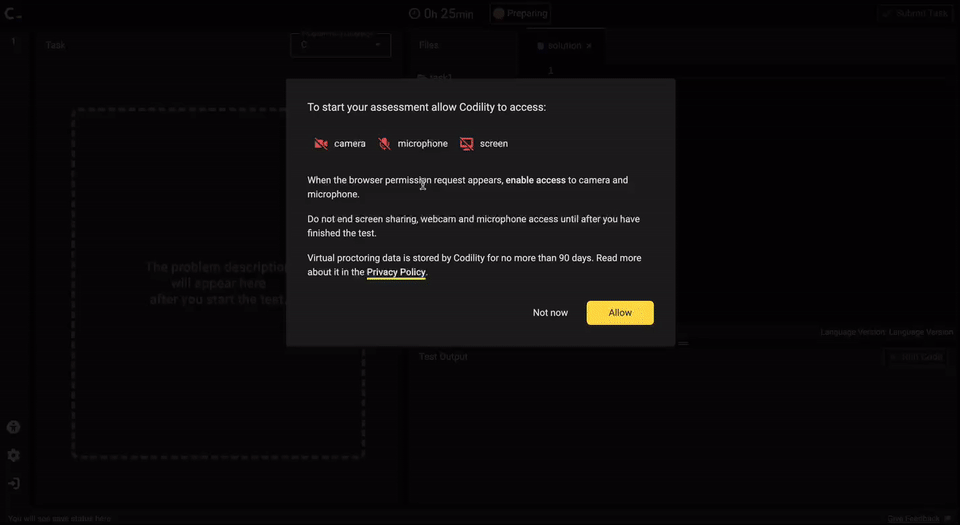Screen dimensions: 960x525
Task: Click the timer clock icon
Action: (x=414, y=13)
